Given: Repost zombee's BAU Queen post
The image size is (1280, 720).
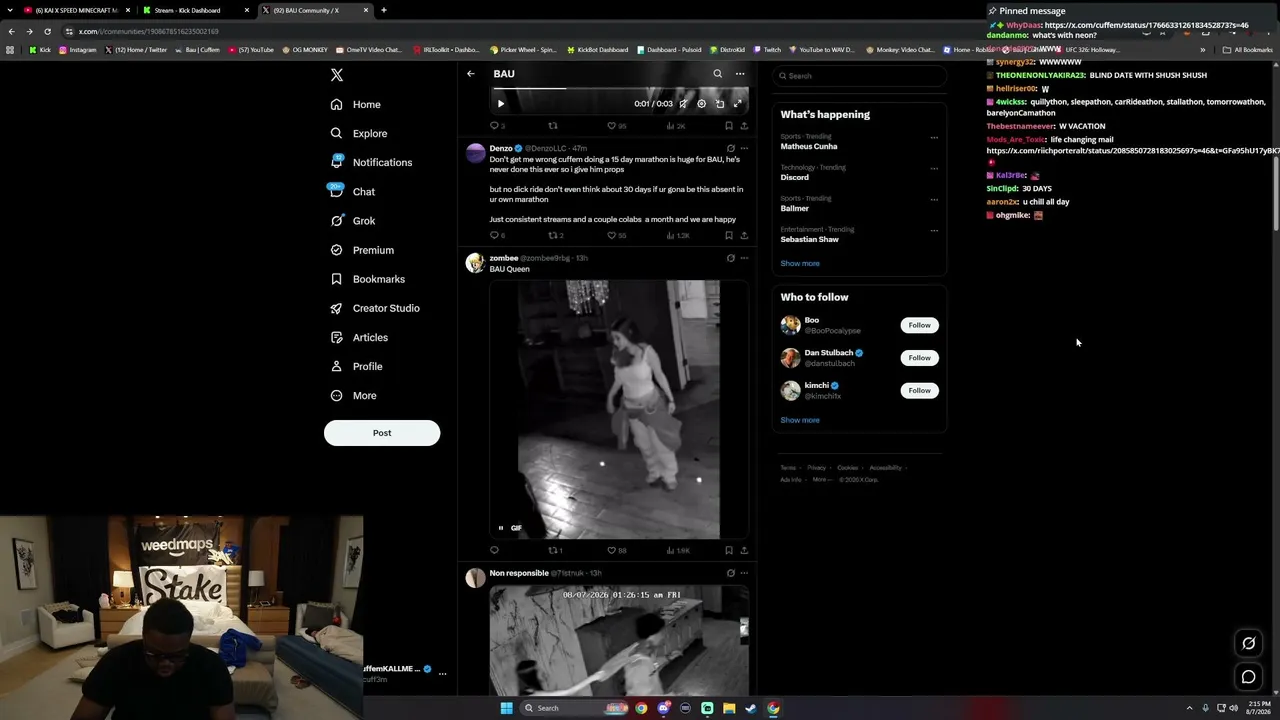Looking at the screenshot, I should (x=555, y=550).
